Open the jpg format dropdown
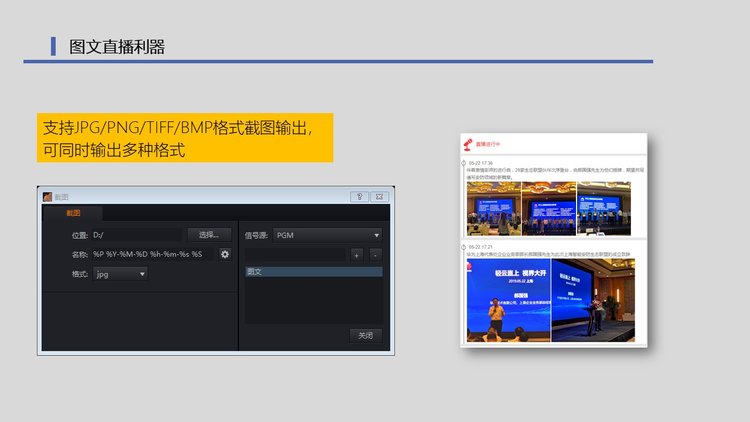This screenshot has height=422, width=750. (120, 273)
